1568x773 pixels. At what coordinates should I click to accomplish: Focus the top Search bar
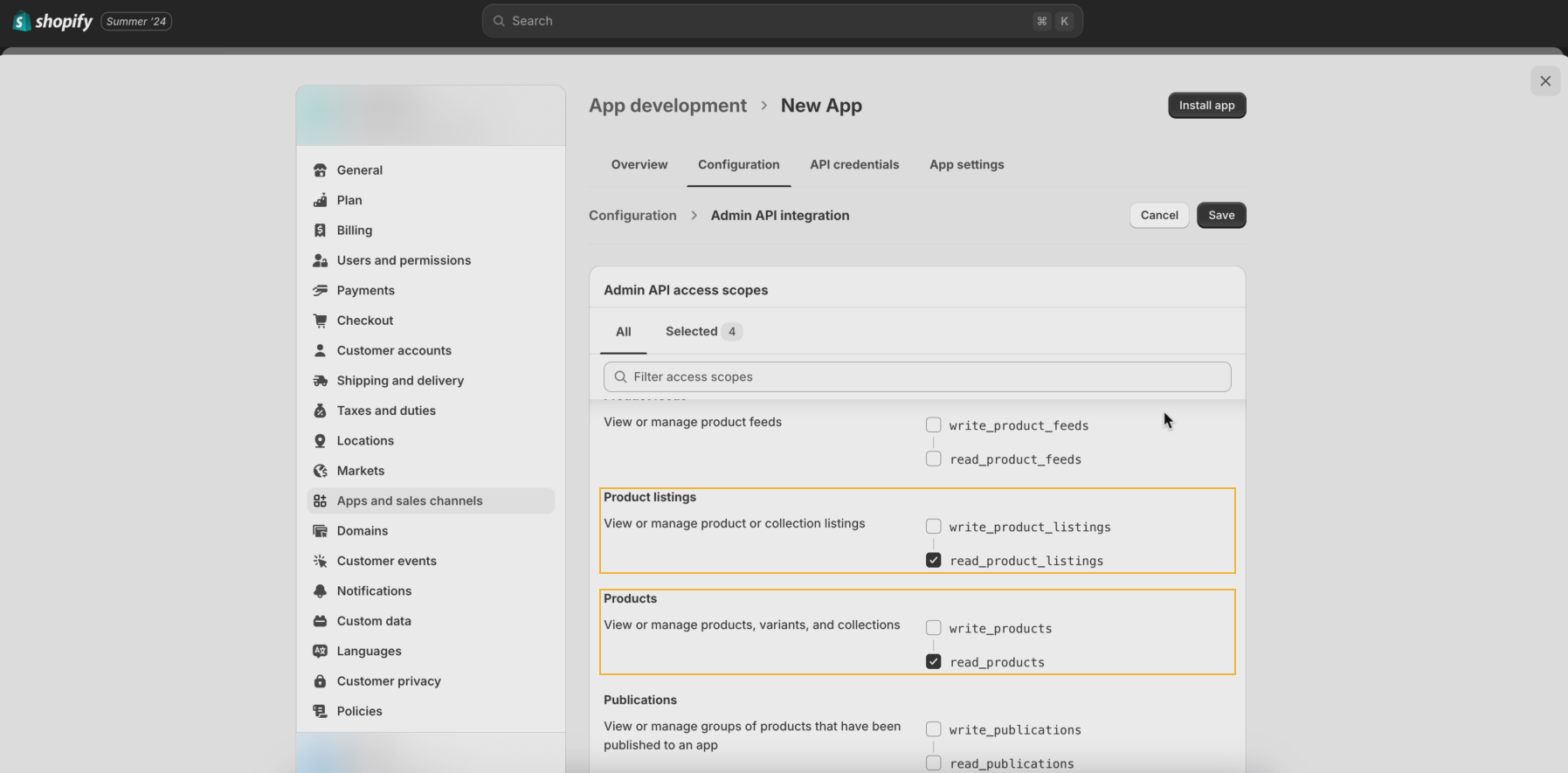(x=783, y=21)
